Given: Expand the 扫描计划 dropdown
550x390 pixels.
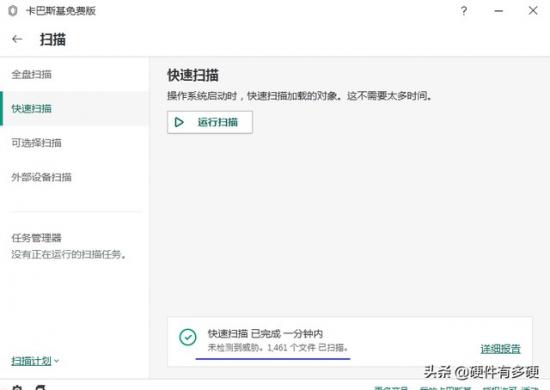Looking at the screenshot, I should click(x=35, y=361).
